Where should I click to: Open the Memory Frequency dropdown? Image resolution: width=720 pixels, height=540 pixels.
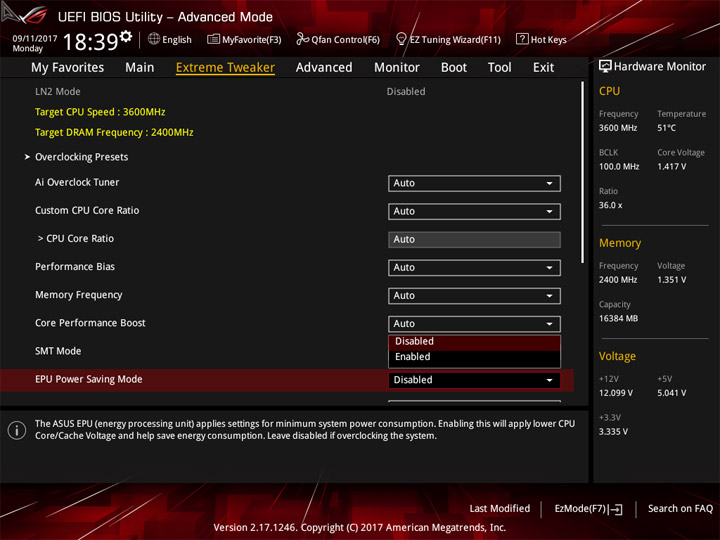tap(474, 296)
